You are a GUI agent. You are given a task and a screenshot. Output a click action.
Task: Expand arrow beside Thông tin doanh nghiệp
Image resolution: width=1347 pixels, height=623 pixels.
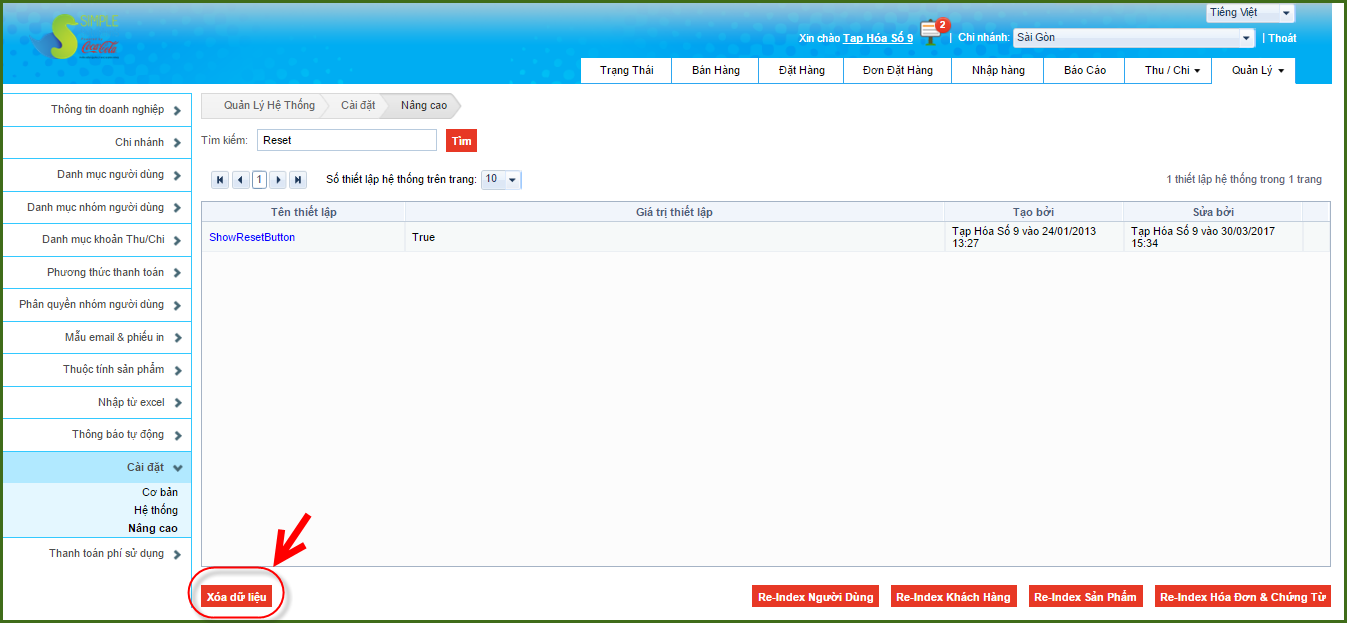tap(177, 110)
